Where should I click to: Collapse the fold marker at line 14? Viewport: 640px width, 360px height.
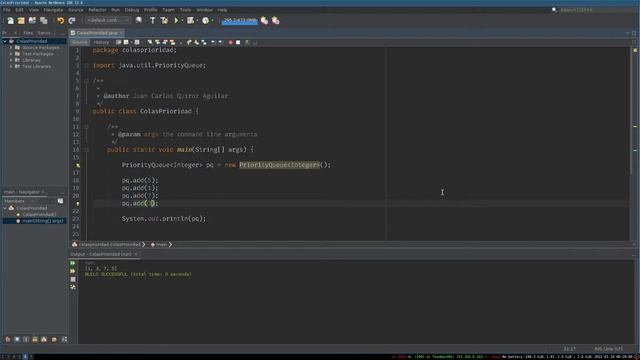[86, 150]
